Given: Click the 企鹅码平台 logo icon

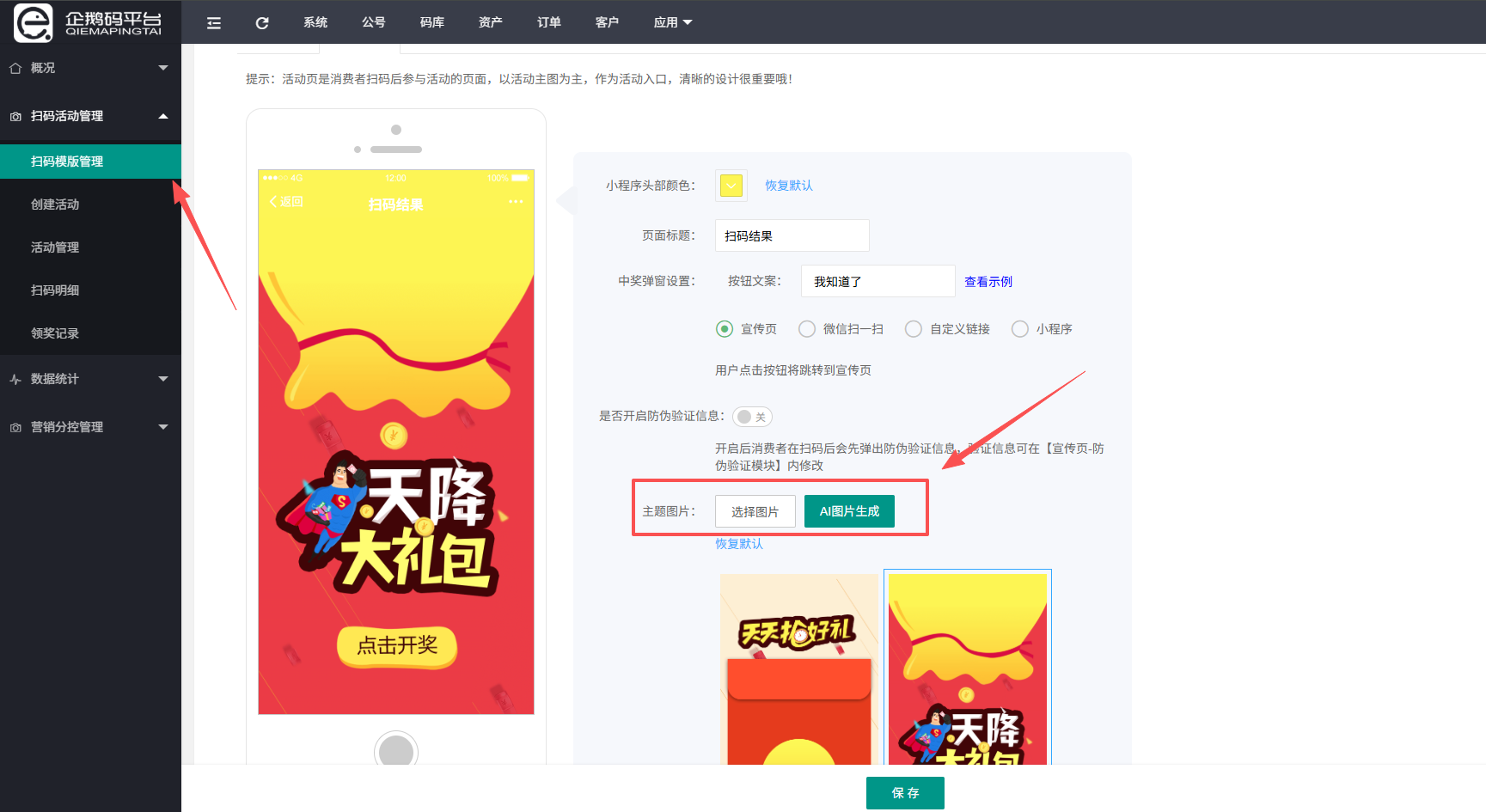Looking at the screenshot, I should (x=34, y=22).
